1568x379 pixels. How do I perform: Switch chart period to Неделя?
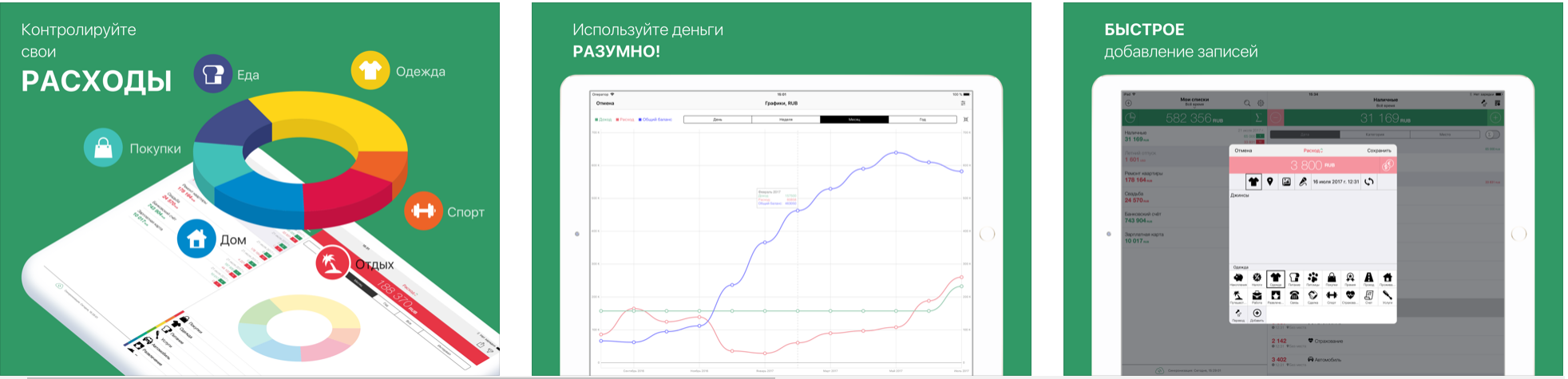786,120
